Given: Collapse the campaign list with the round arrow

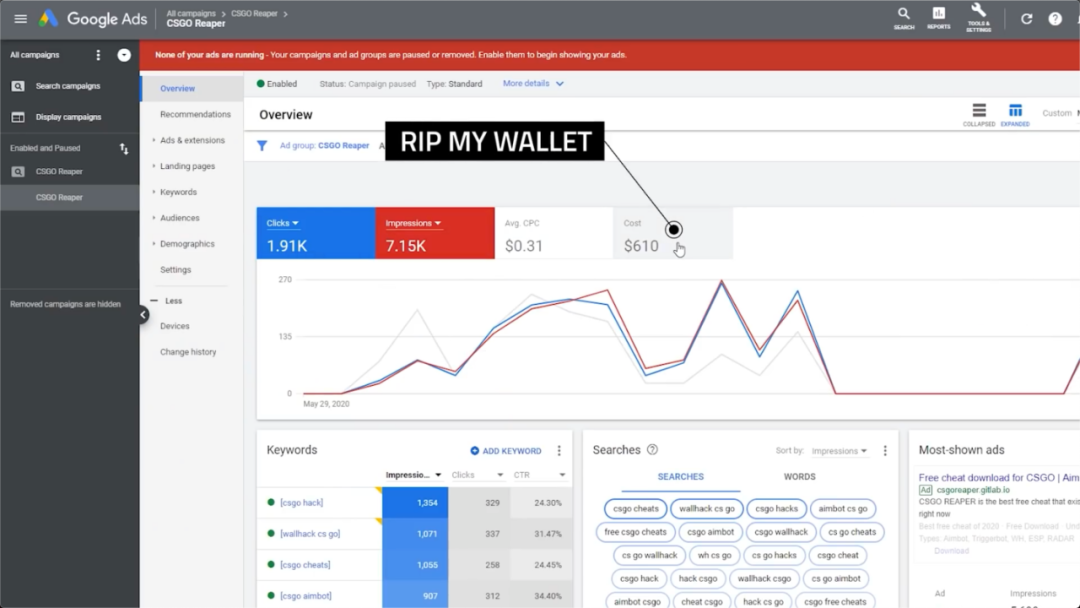Looking at the screenshot, I should (124, 55).
